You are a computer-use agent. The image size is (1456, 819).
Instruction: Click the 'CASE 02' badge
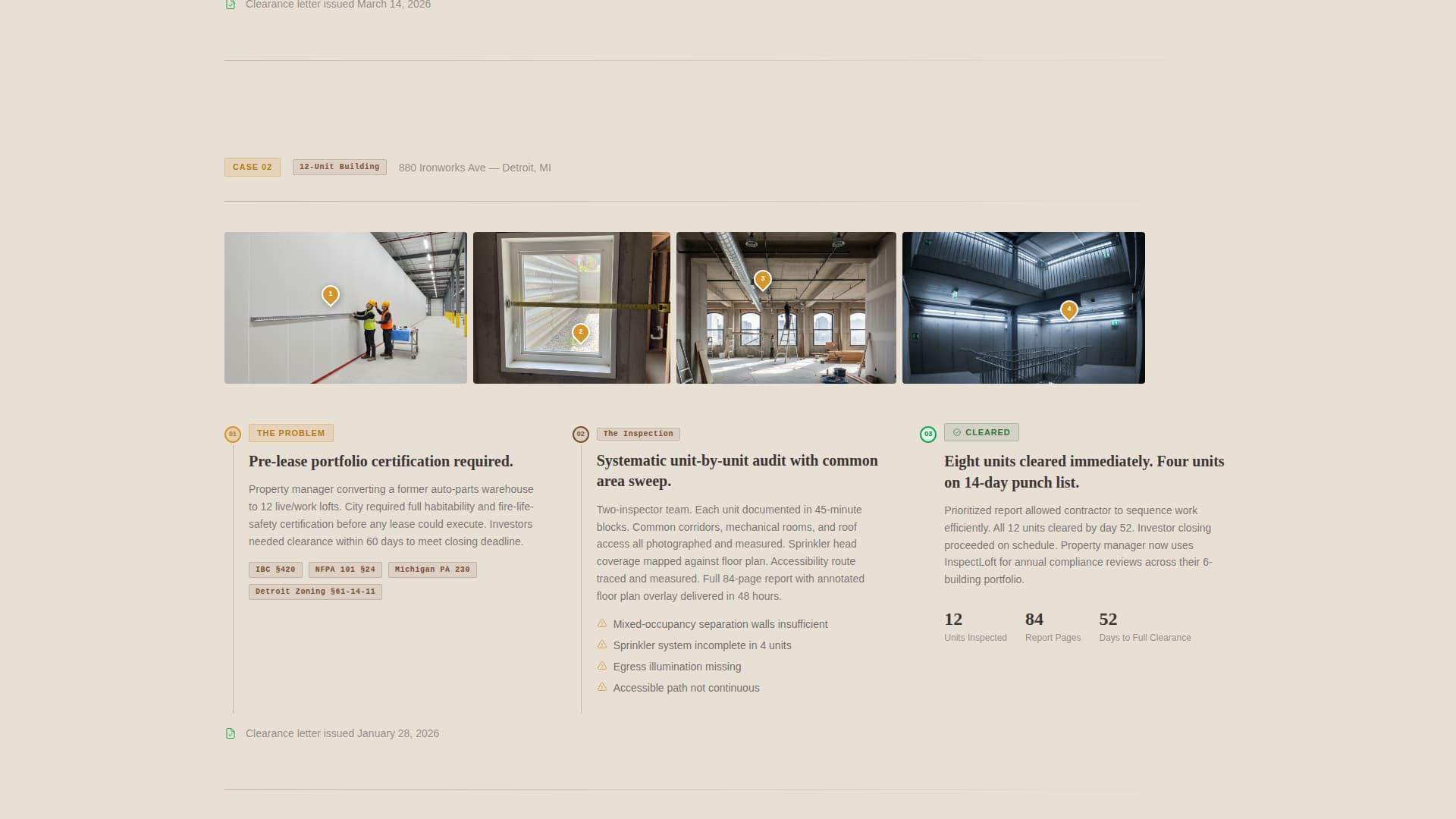[252, 167]
